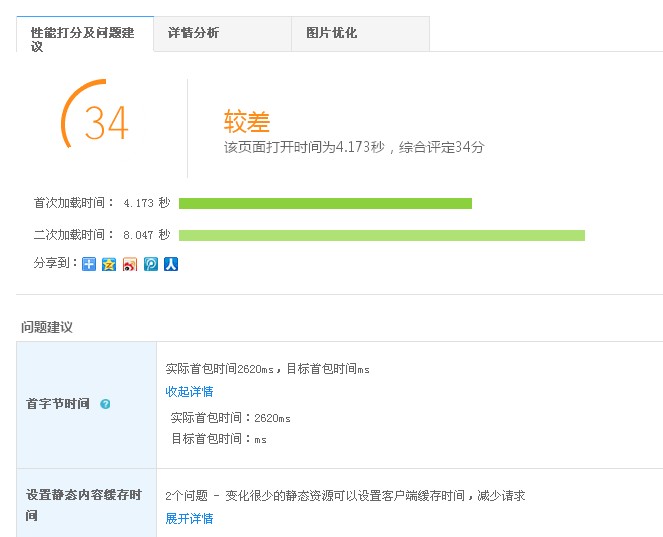Image resolution: width=663 pixels, height=537 pixels.
Task: Select the 设置静态内容缓存时间 row label
Action: (84, 505)
